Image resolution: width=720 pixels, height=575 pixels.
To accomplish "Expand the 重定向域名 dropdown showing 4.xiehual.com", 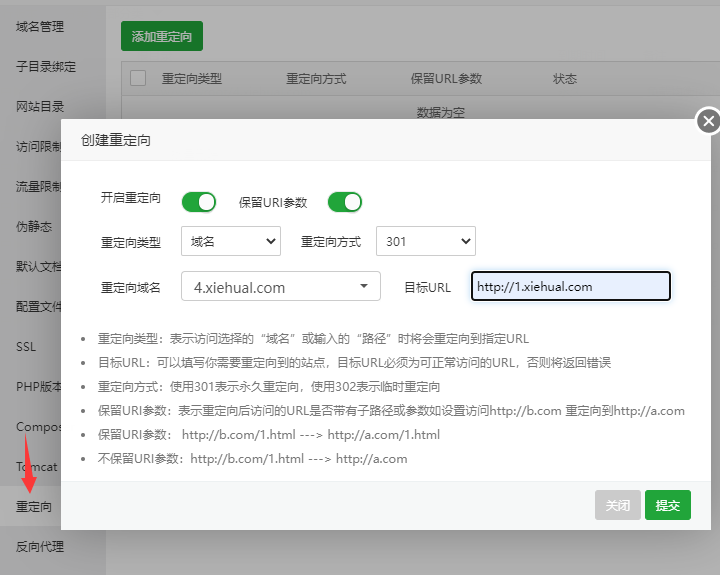I will tap(281, 286).
